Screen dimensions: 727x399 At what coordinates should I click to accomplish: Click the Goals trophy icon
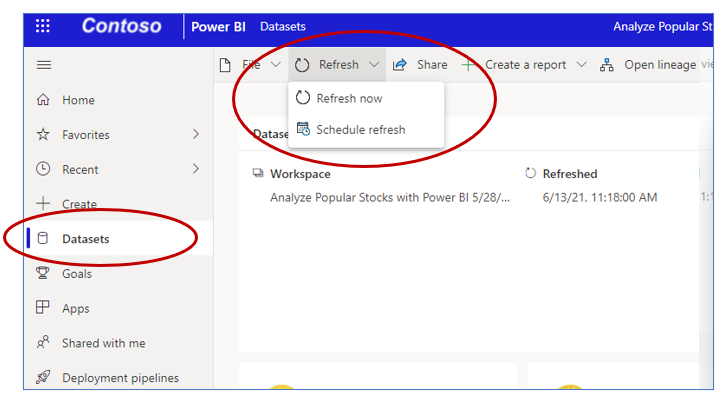(43, 273)
